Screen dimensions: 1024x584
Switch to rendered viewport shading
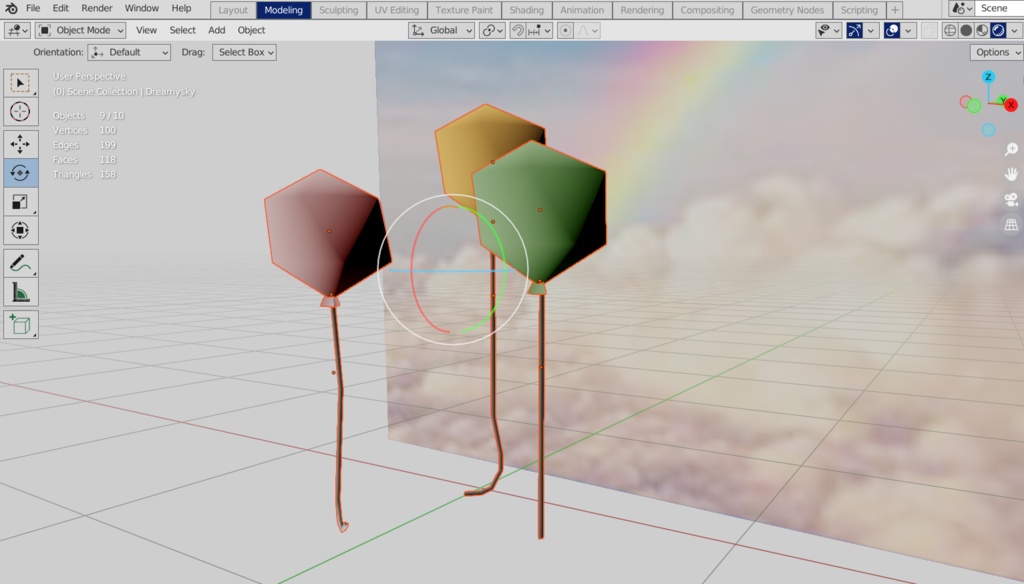(998, 30)
